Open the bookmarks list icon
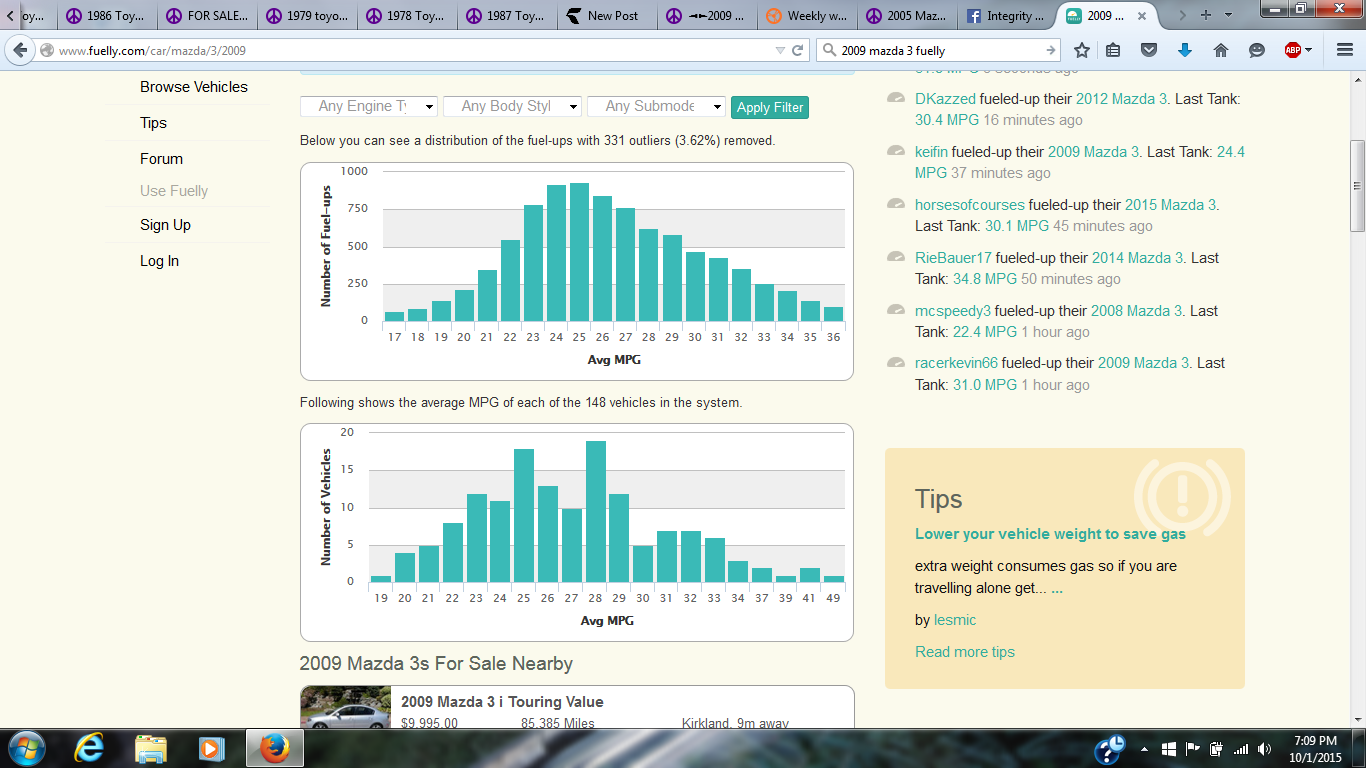This screenshot has height=768, width=1366. click(1113, 50)
